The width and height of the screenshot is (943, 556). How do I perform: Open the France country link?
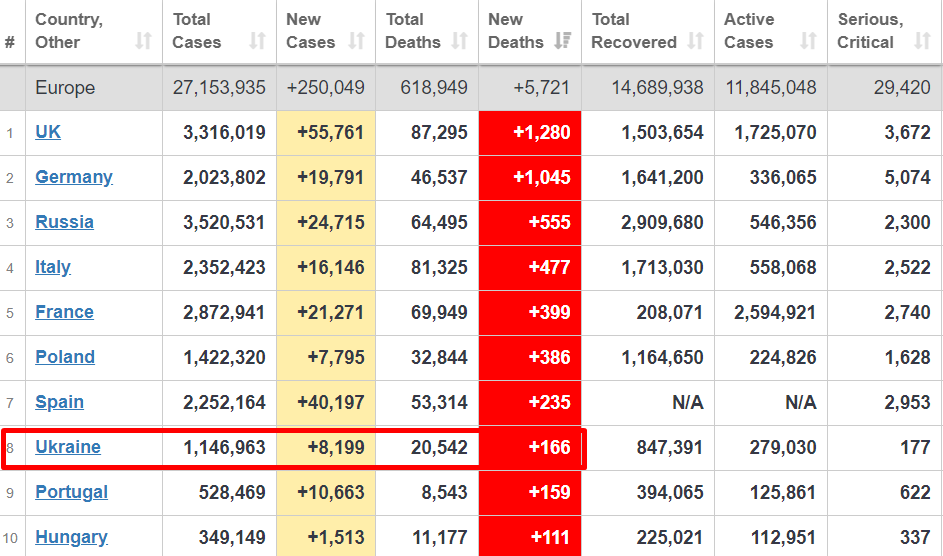coord(64,312)
